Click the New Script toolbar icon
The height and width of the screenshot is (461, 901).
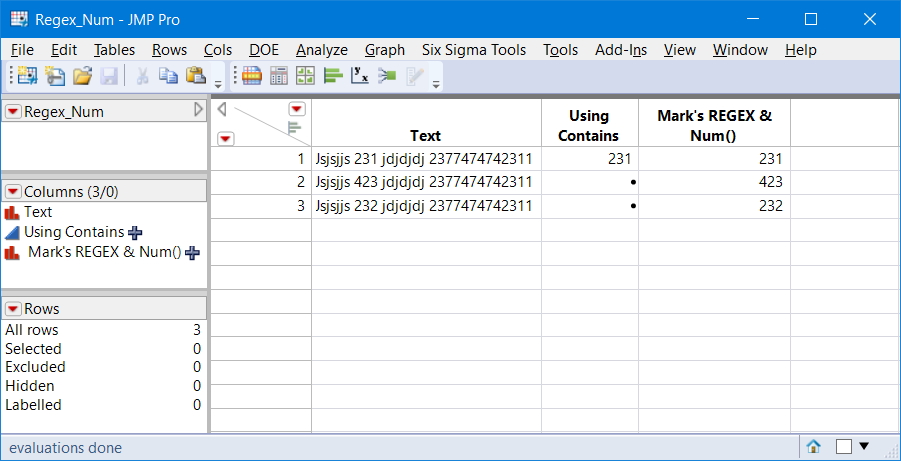55,76
